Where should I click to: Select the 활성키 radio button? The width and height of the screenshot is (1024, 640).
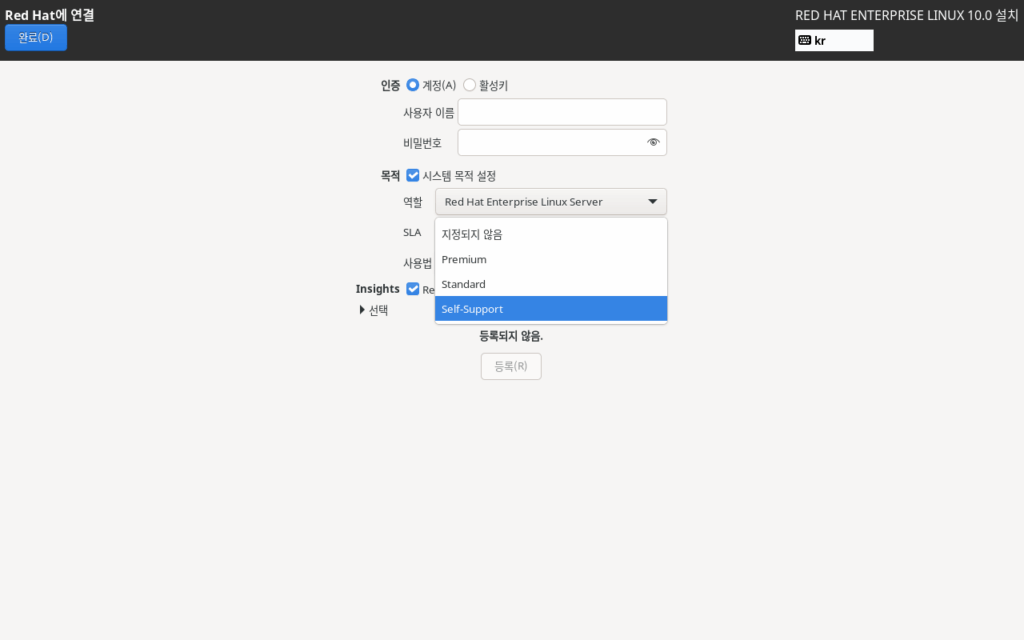pos(469,86)
